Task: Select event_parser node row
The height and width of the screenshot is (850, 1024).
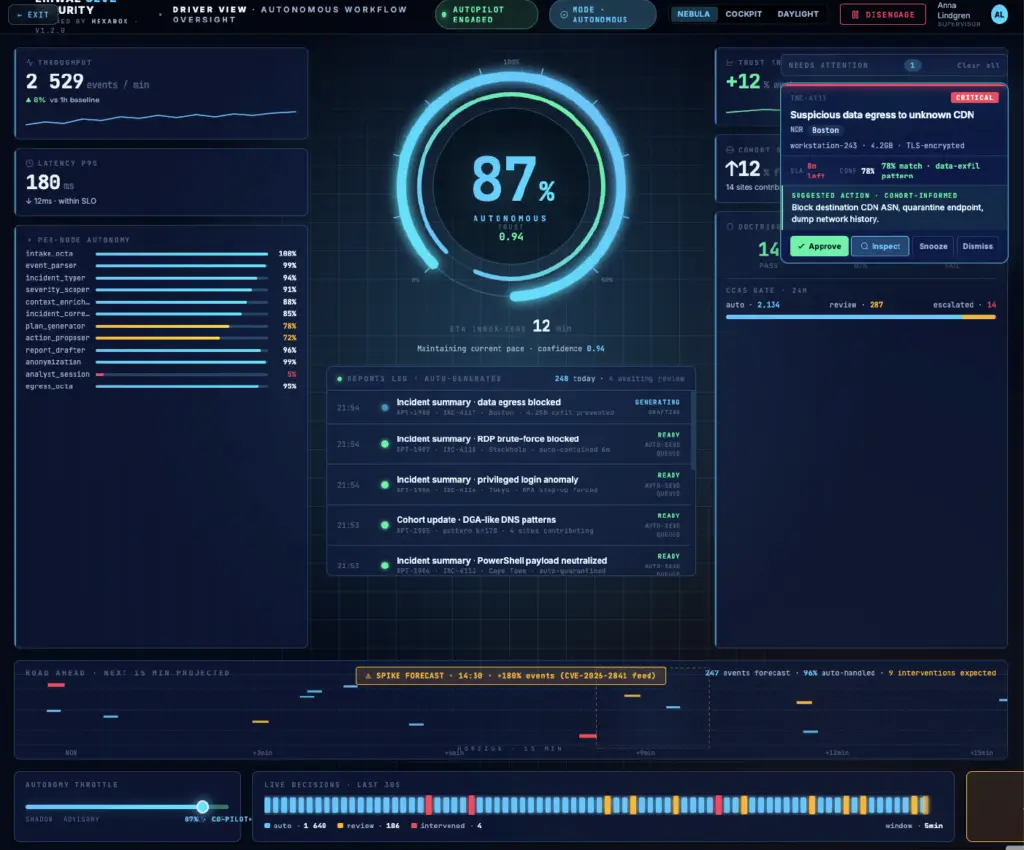Action: click(161, 265)
